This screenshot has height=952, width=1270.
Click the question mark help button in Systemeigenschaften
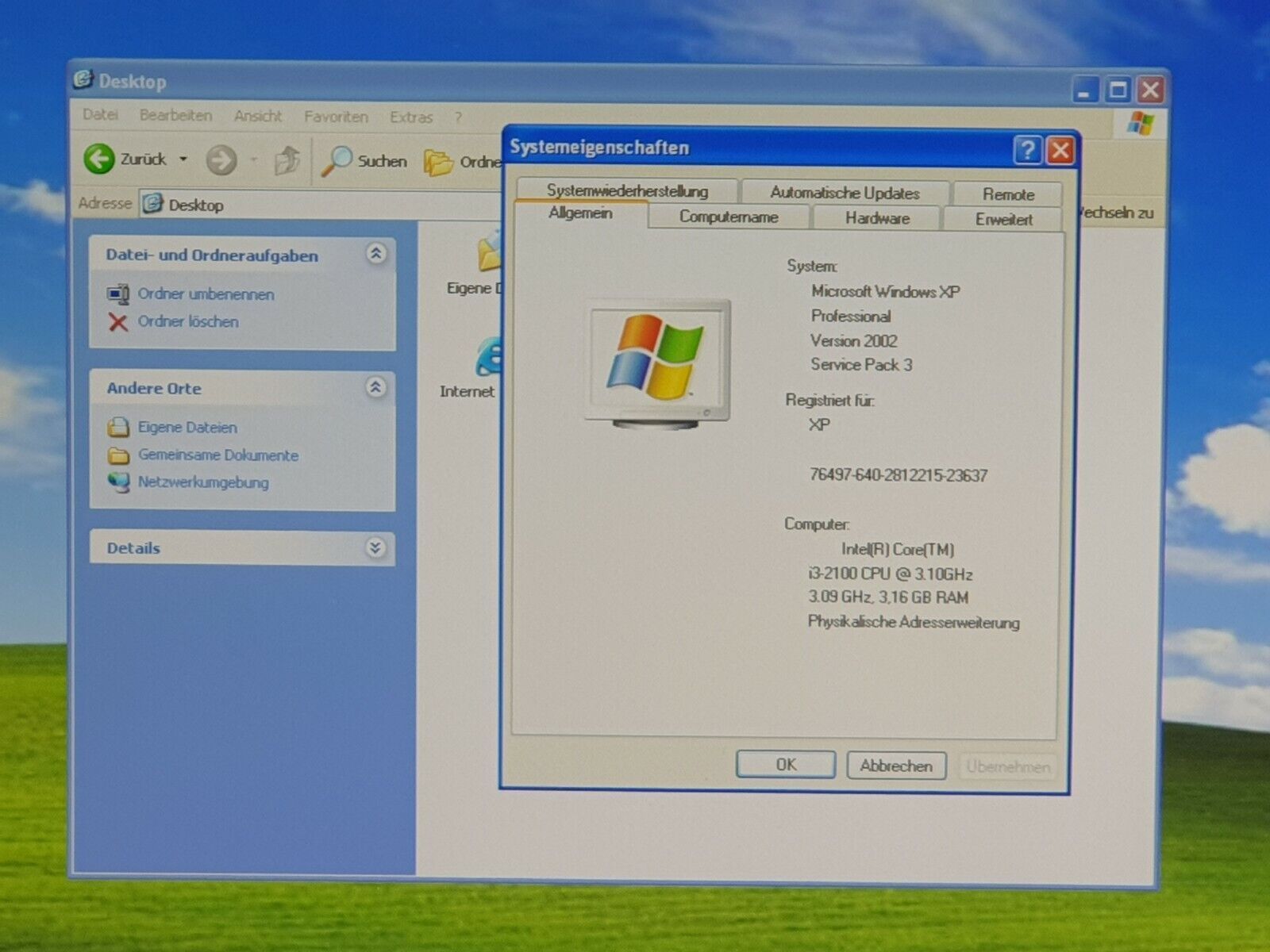click(x=1027, y=150)
